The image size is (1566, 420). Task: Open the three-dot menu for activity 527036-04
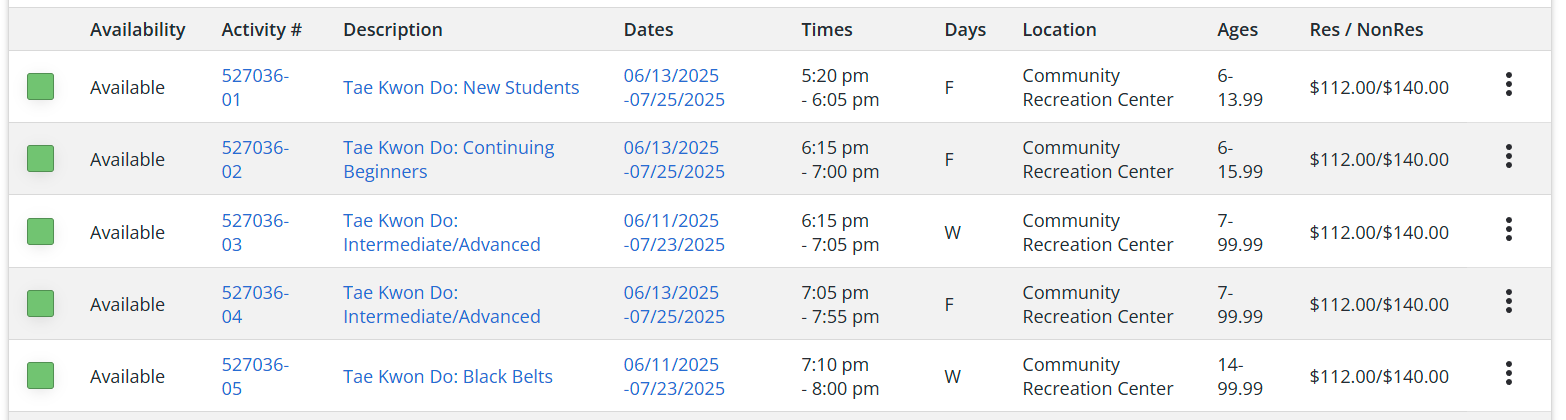(1508, 302)
